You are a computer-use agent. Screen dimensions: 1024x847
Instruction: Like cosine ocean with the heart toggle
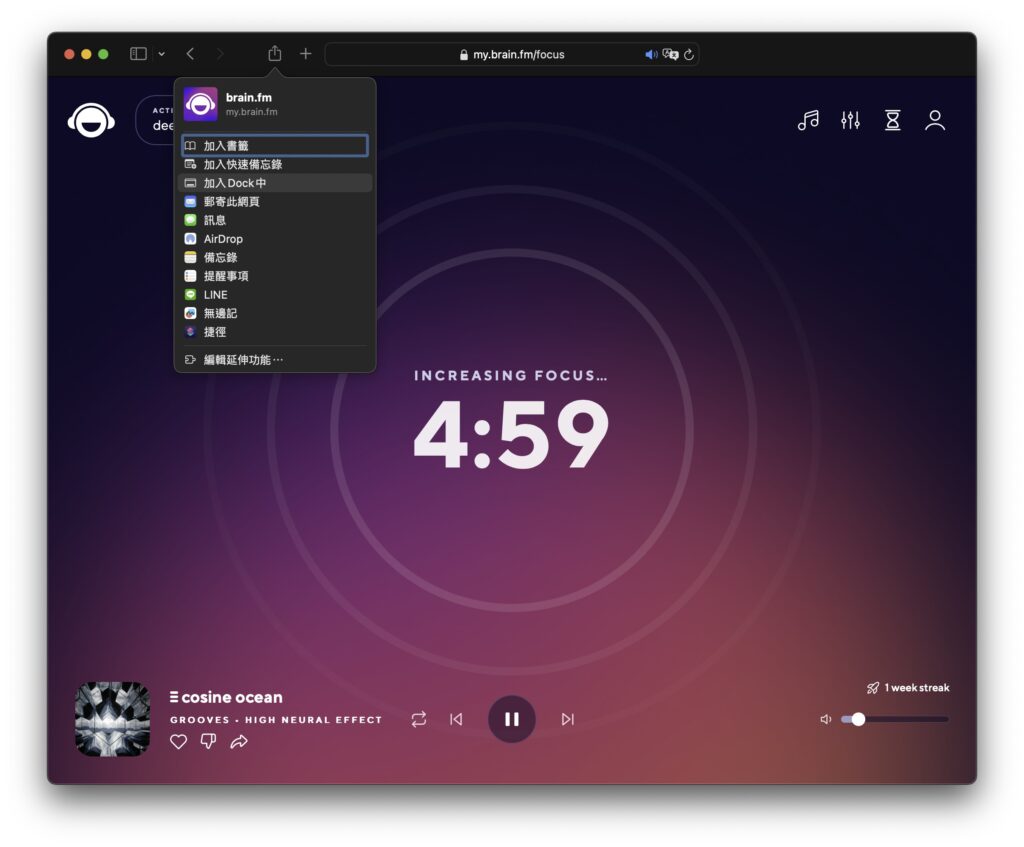pyautogui.click(x=178, y=742)
